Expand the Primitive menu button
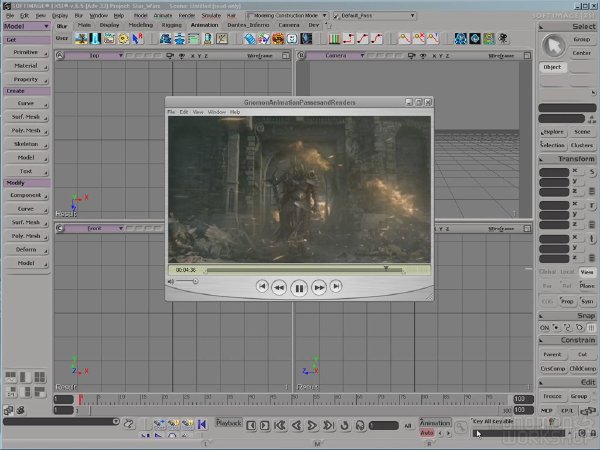This screenshot has width=600, height=450. [26, 52]
